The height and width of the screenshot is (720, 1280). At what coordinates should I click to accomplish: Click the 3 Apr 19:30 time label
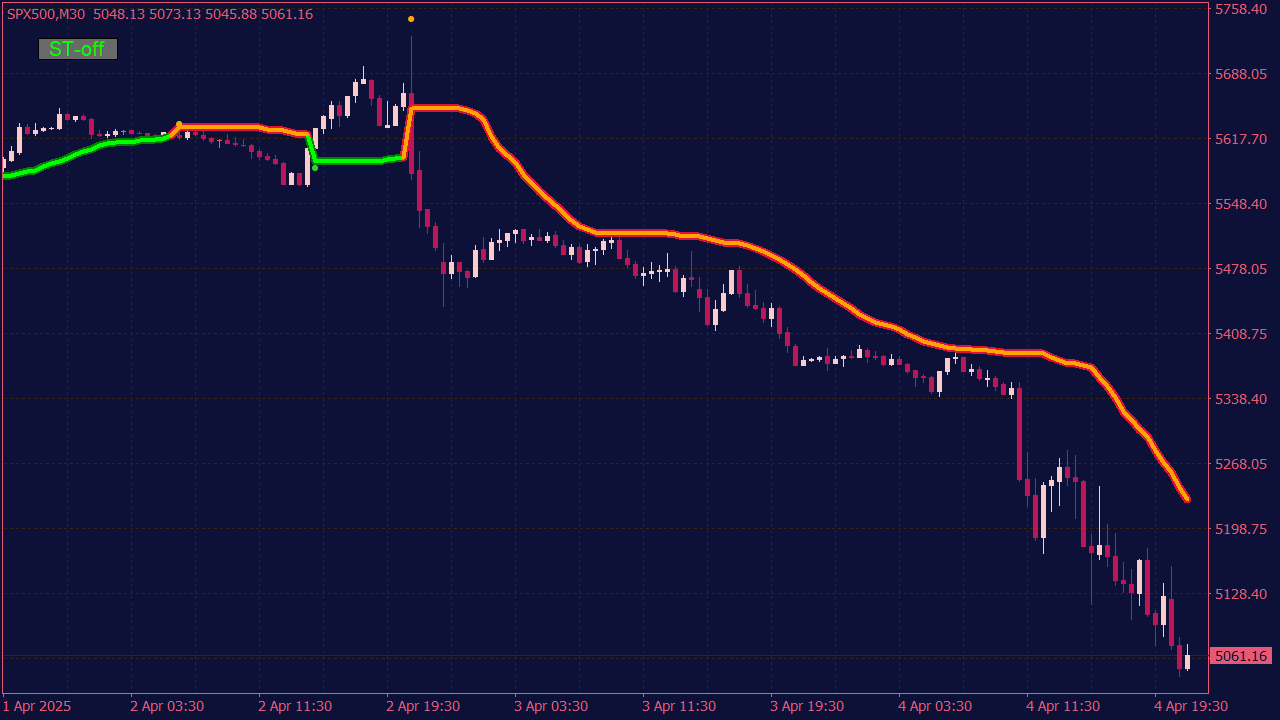point(807,706)
